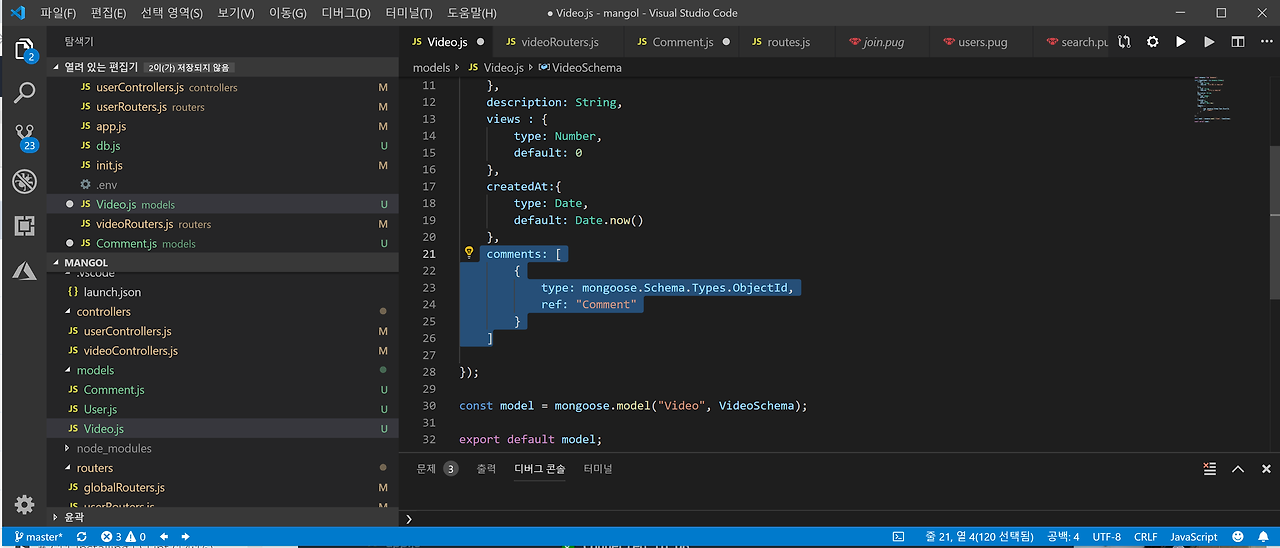Open the Source Control view in activity bar

[x=25, y=135]
